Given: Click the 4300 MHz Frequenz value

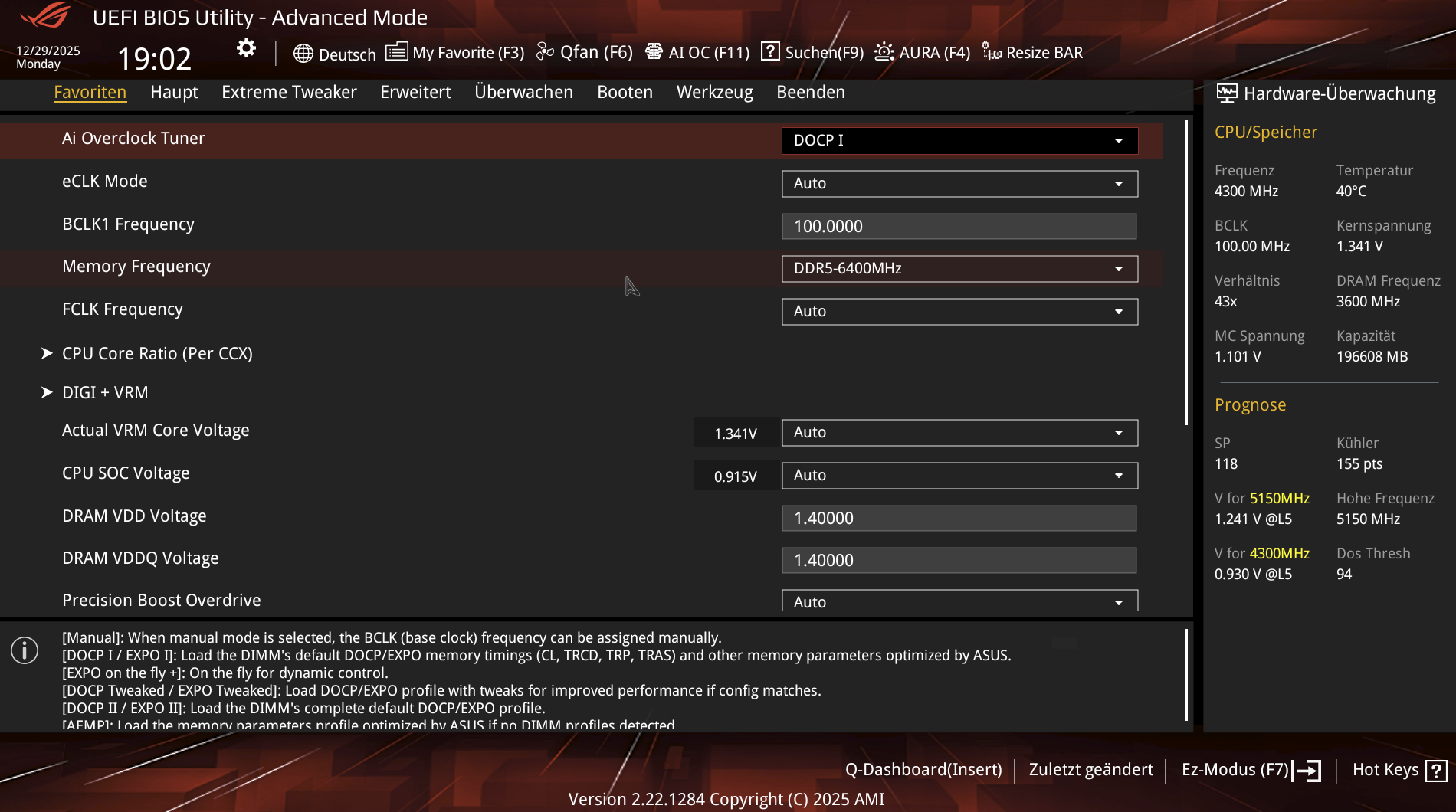Looking at the screenshot, I should tap(1246, 192).
